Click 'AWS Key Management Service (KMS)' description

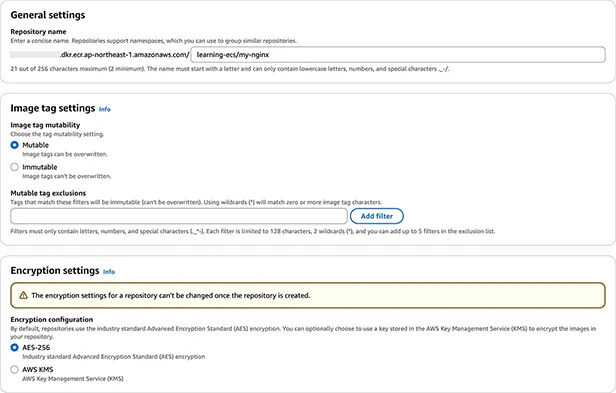click(73, 379)
